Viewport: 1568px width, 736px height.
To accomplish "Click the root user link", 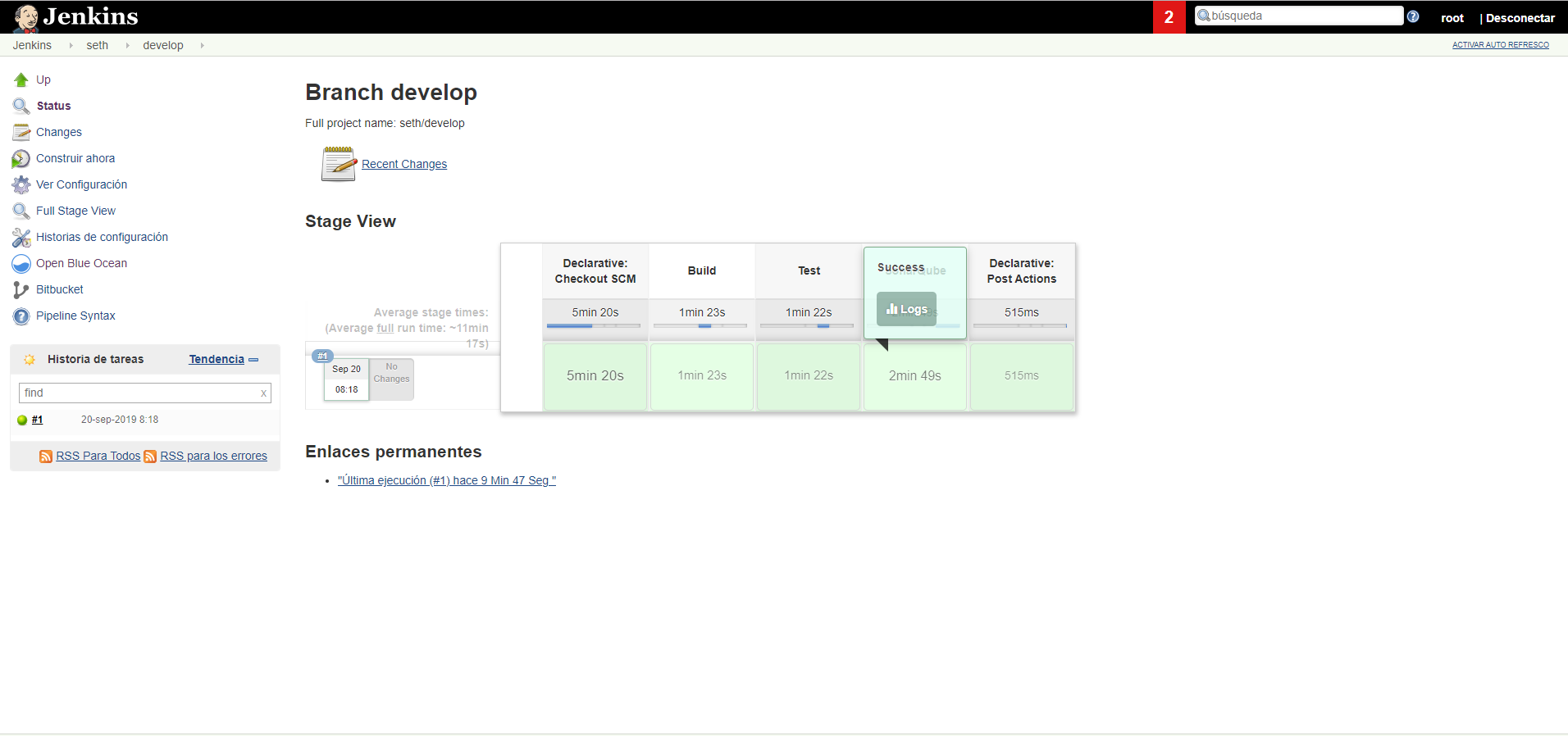I will (x=1452, y=18).
